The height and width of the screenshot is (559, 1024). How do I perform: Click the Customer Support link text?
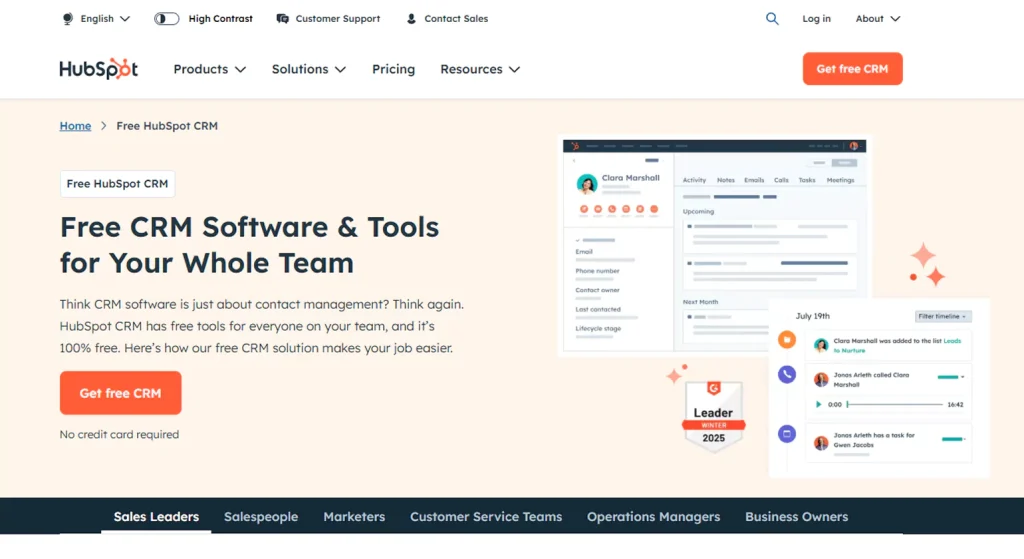338,18
